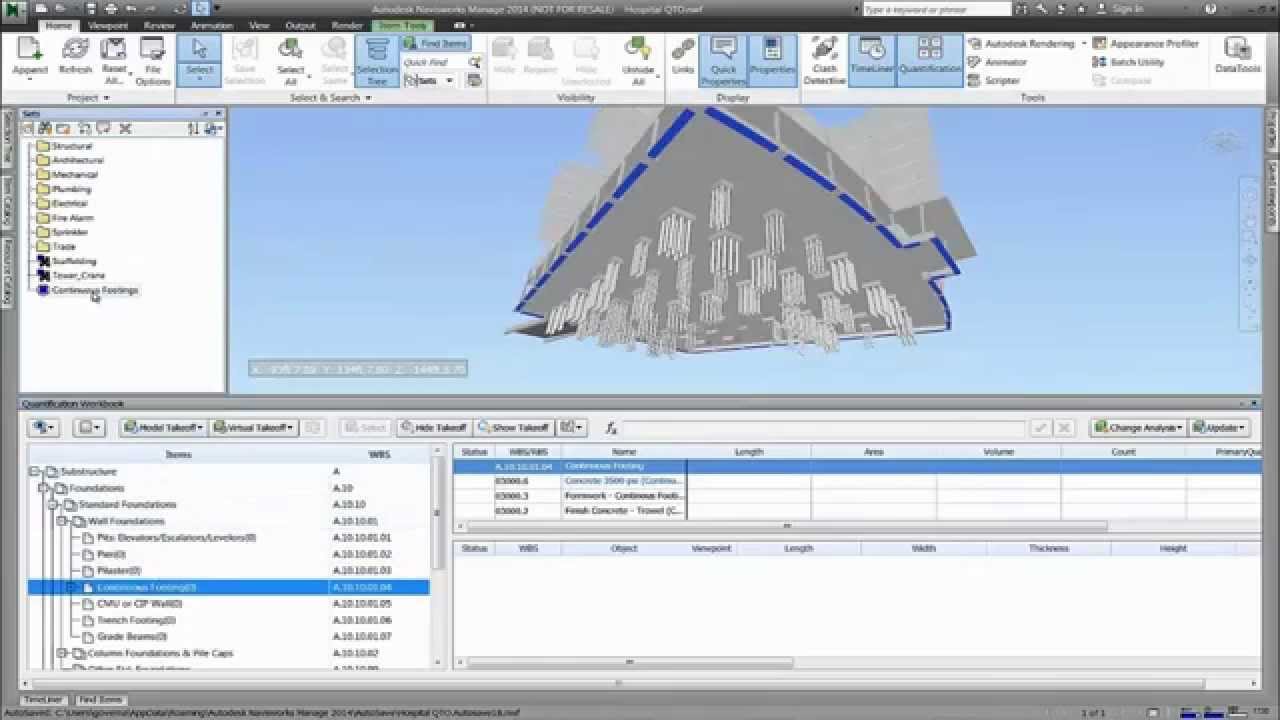The image size is (1280, 720).
Task: Click the Quick Find search icon
Action: [475, 62]
